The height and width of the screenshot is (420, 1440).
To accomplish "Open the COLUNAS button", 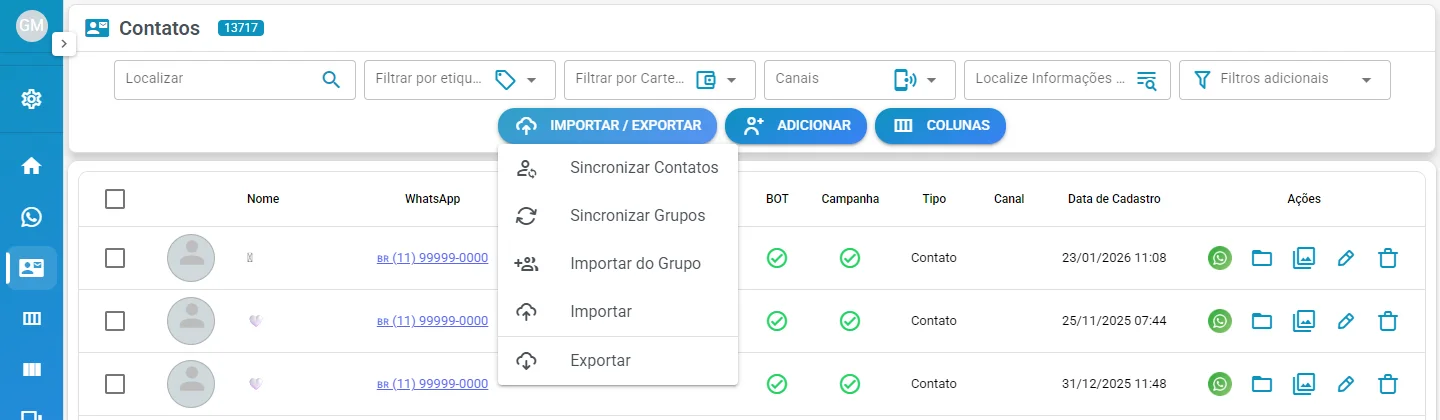I will point(940,126).
